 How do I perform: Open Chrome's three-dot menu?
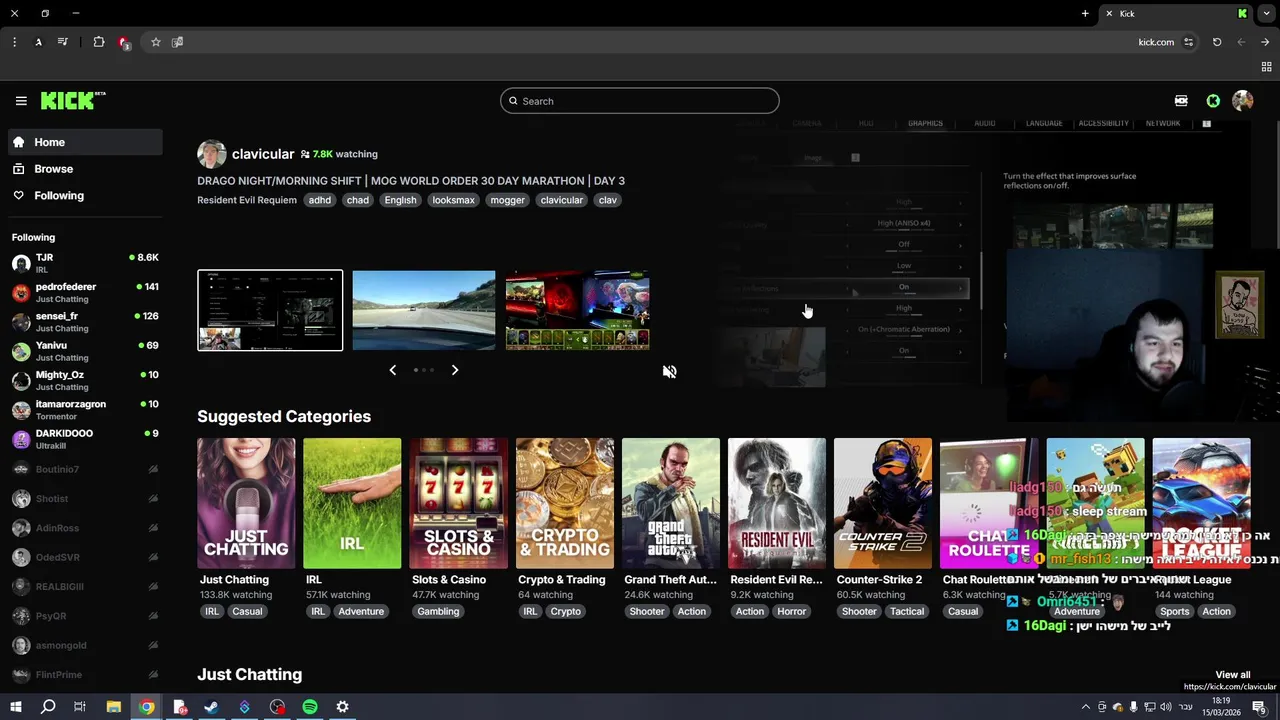tap(14, 42)
